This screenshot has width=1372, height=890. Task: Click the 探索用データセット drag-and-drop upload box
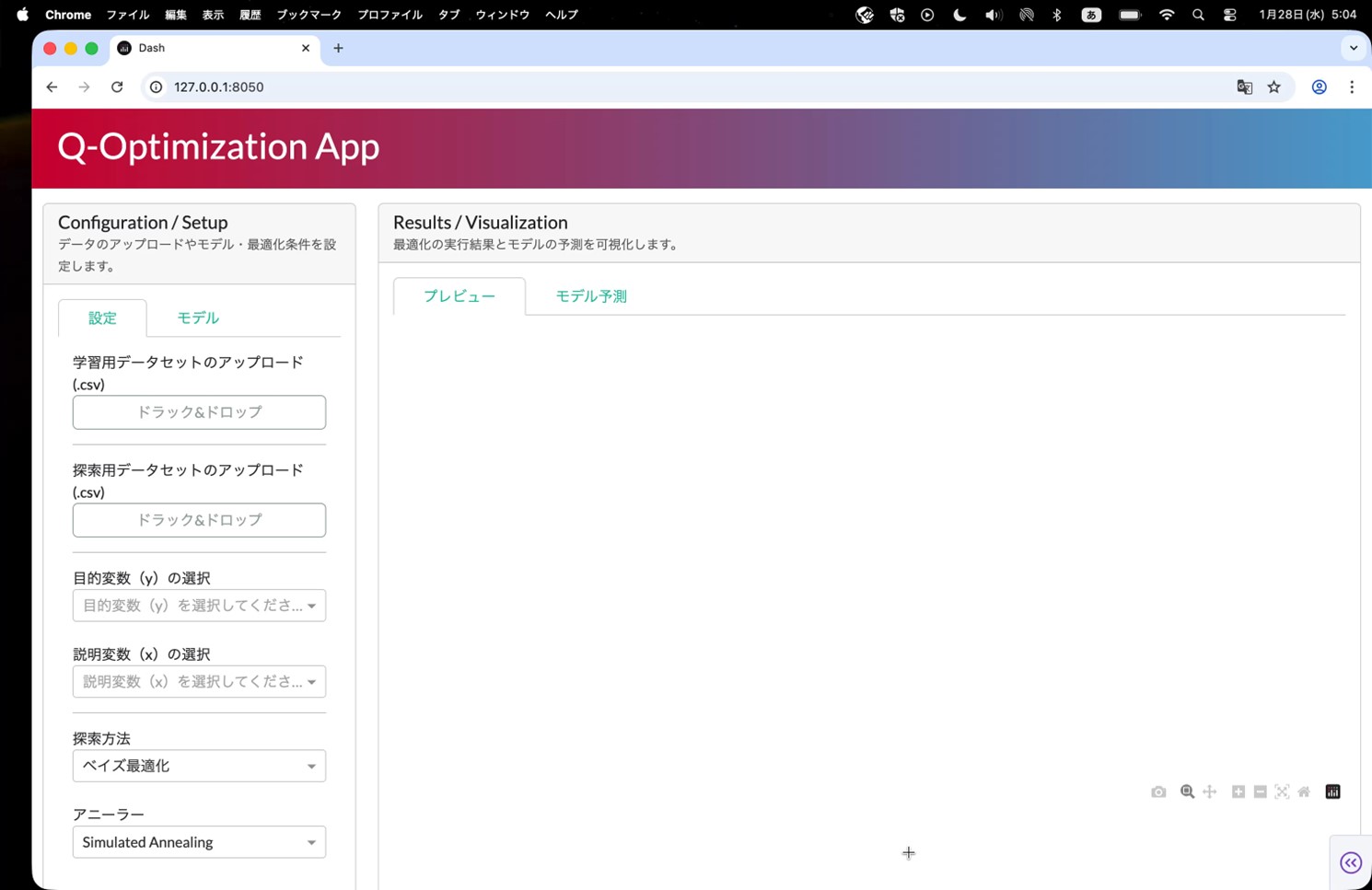pos(199,520)
